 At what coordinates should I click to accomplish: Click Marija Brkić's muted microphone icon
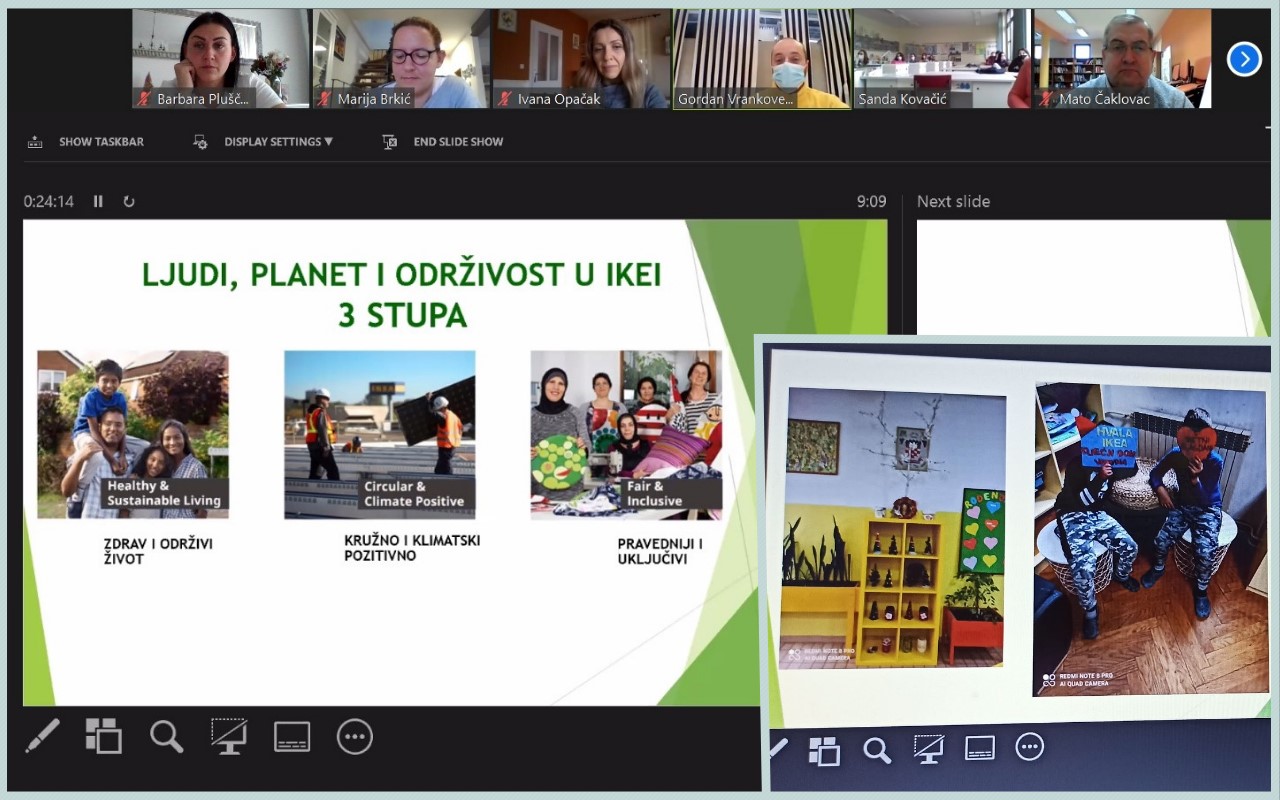[324, 99]
